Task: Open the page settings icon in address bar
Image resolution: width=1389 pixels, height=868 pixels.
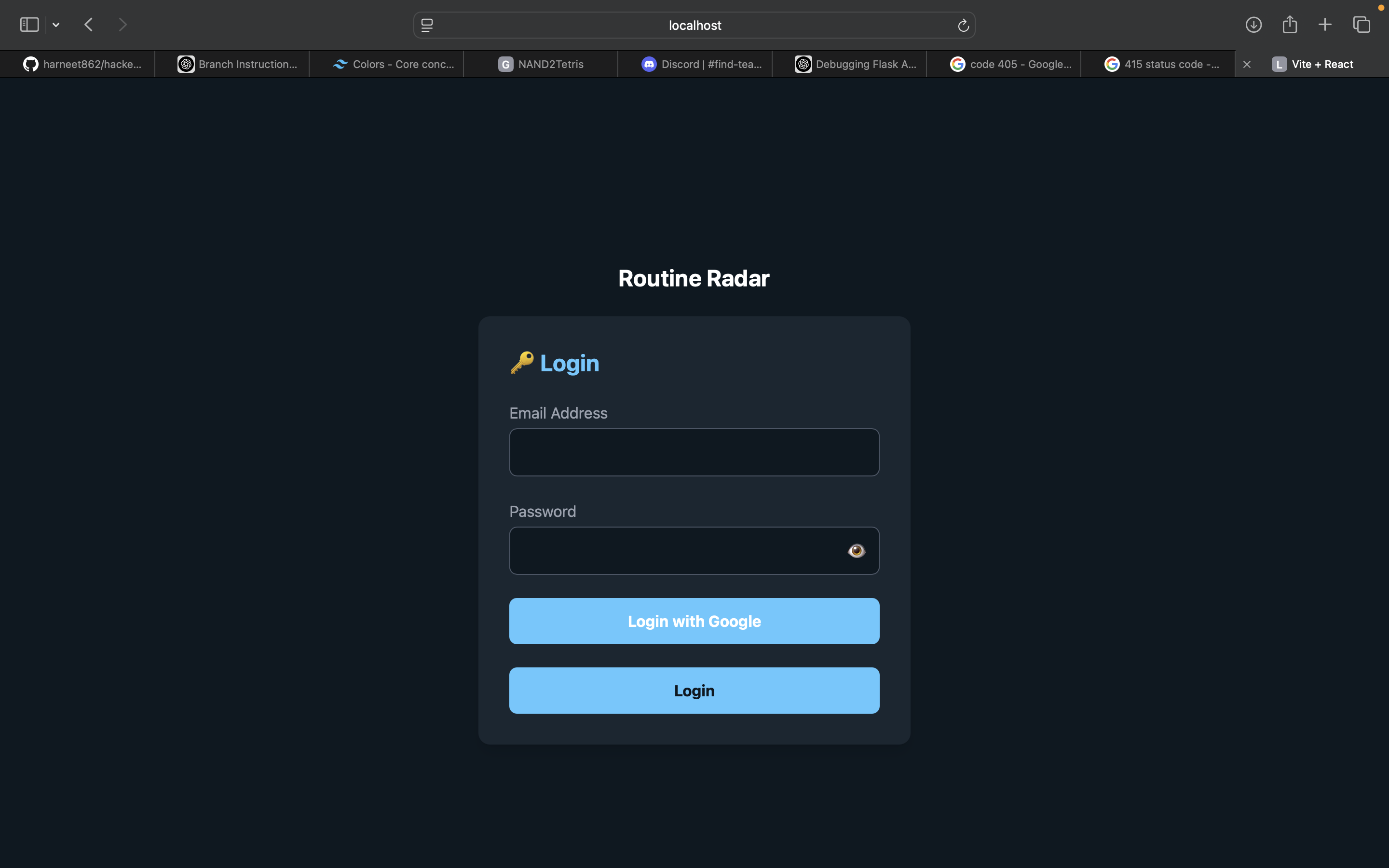Action: (427, 25)
